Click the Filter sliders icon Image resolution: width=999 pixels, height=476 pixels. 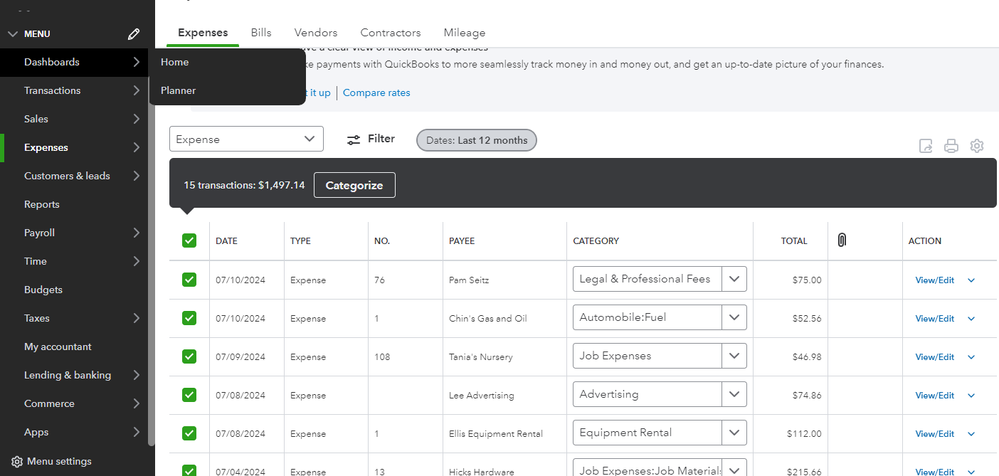pyautogui.click(x=354, y=140)
